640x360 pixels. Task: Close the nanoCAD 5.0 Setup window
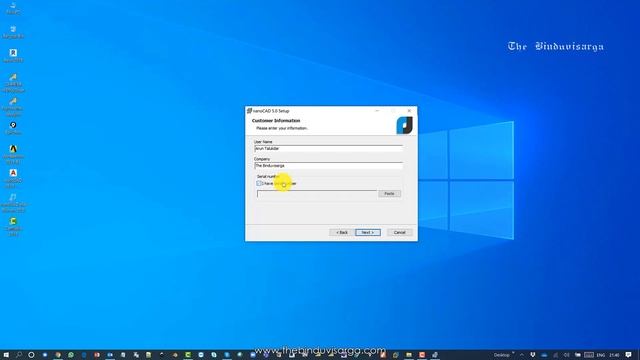pos(409,111)
